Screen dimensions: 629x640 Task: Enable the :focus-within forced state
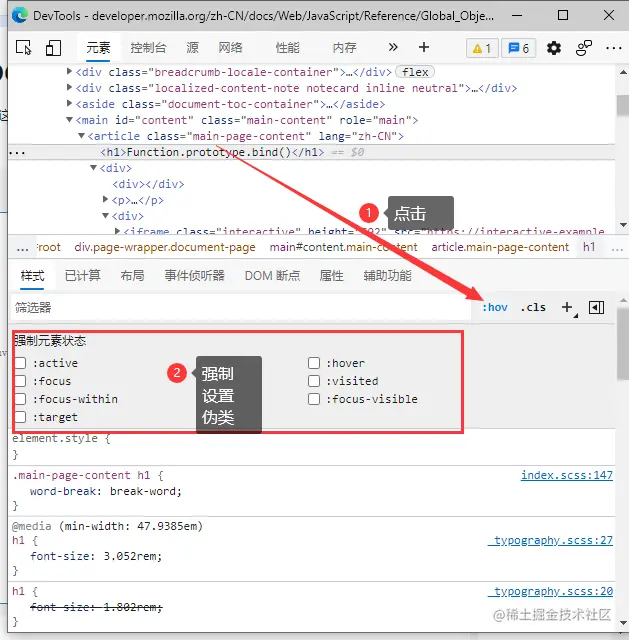coord(20,399)
